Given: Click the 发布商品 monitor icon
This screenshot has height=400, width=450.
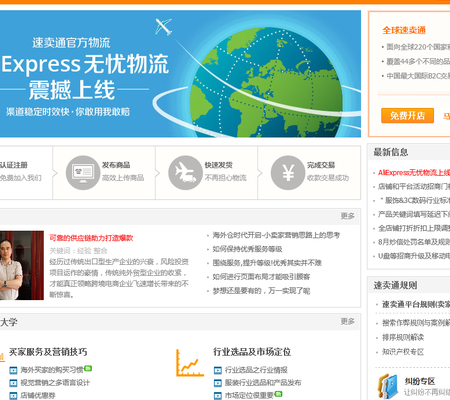Looking at the screenshot, I should point(83,173).
